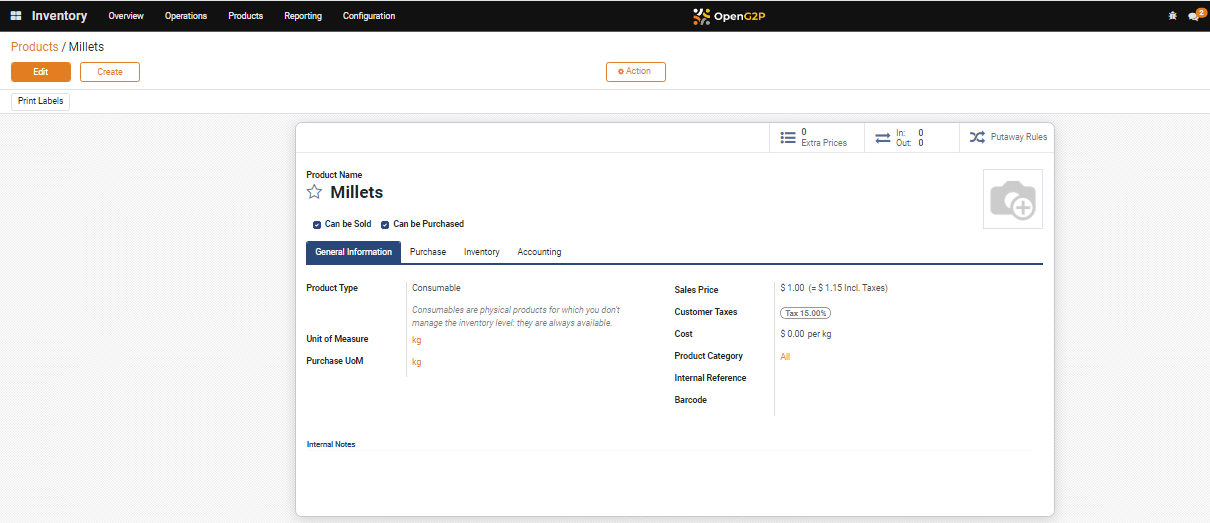Switch to the Purchase tab
This screenshot has height=523, width=1210.
click(428, 252)
